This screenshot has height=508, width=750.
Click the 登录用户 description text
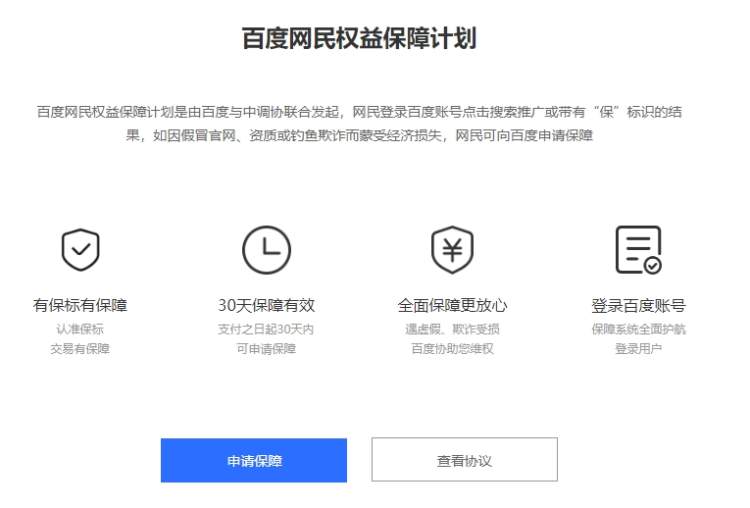pos(639,349)
